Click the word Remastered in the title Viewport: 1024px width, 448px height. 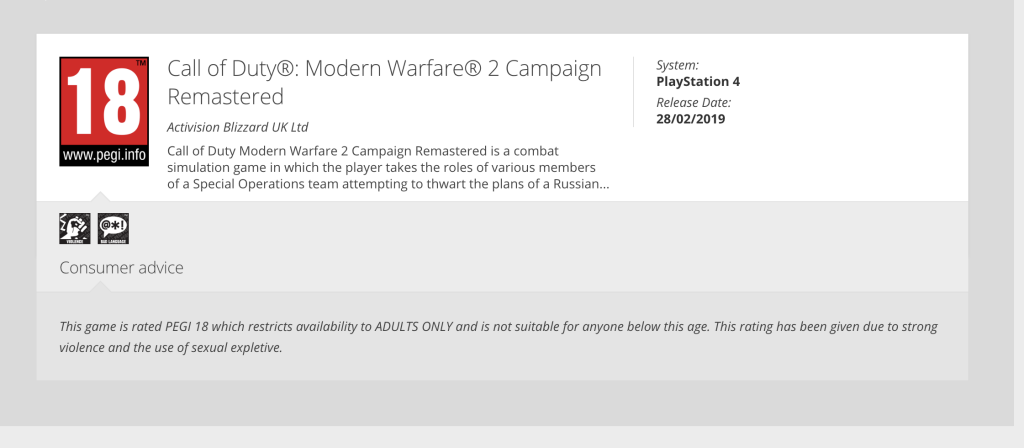point(226,97)
